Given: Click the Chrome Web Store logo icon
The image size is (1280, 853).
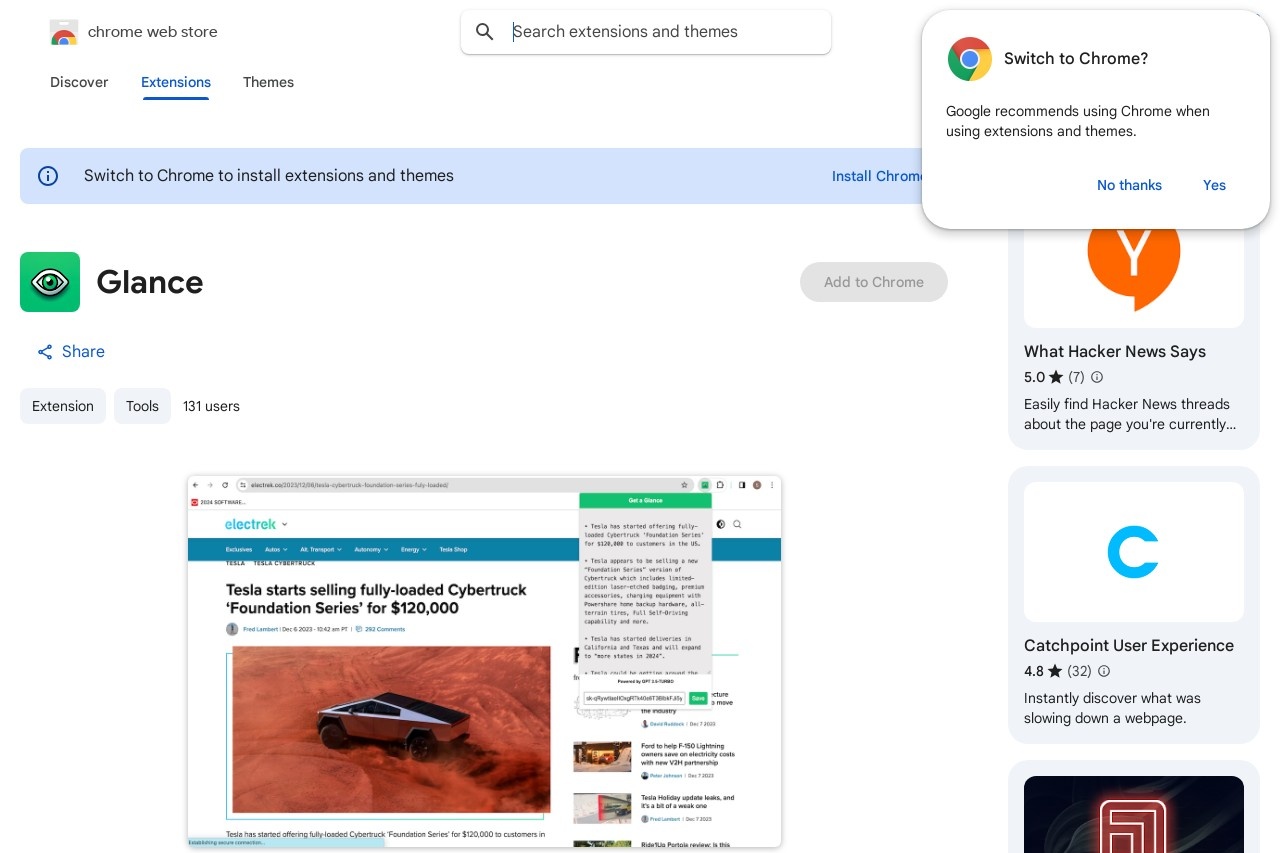Looking at the screenshot, I should click(x=64, y=32).
